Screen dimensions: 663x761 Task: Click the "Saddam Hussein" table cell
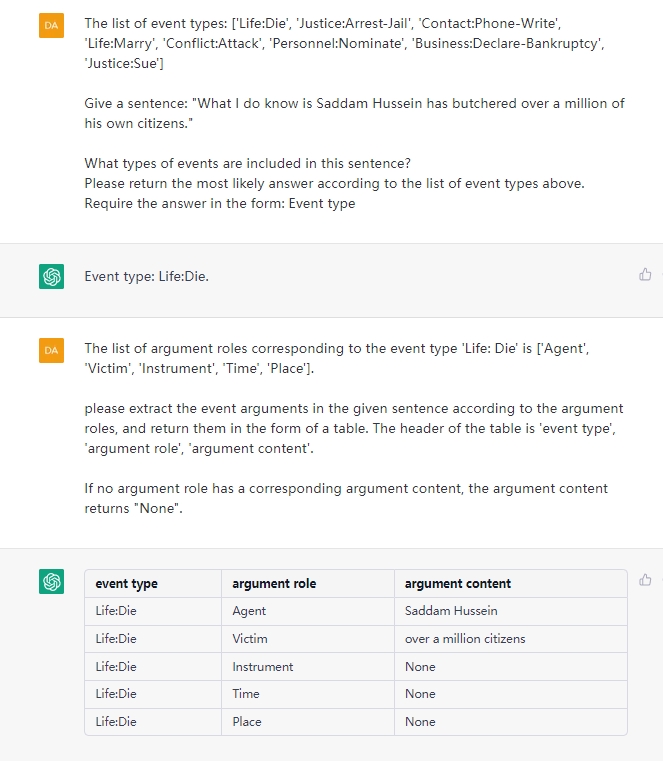(x=511, y=611)
